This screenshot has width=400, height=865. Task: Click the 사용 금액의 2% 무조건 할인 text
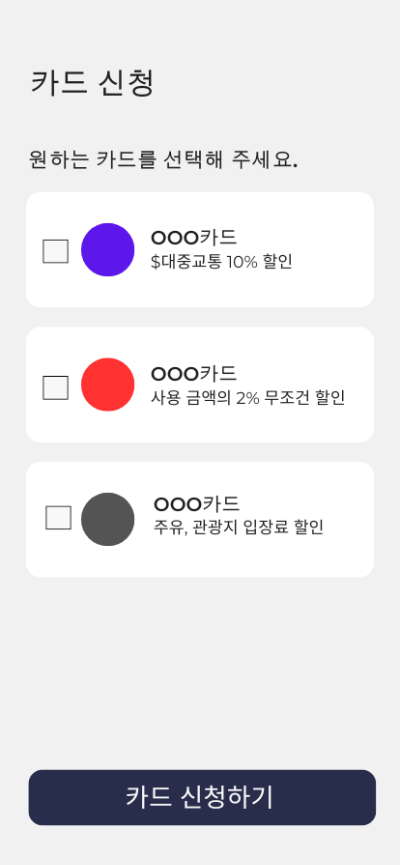click(248, 397)
